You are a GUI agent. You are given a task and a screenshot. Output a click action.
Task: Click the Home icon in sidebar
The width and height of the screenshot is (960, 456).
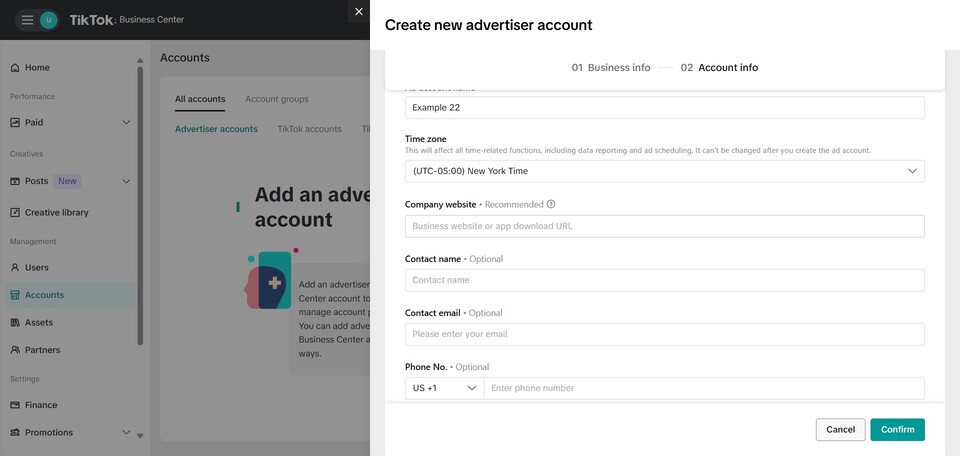15,68
